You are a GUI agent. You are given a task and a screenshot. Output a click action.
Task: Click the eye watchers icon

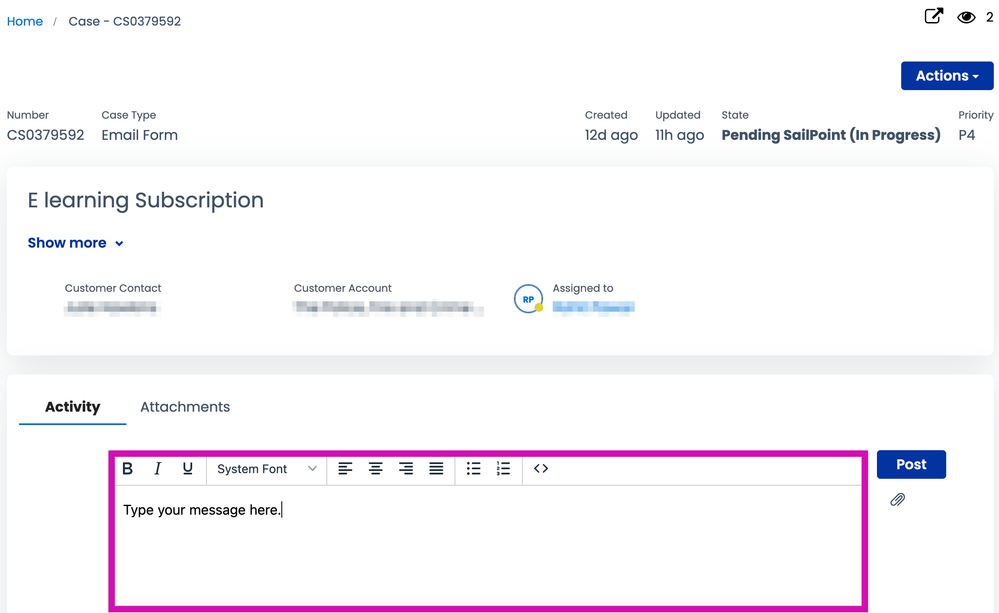966,17
